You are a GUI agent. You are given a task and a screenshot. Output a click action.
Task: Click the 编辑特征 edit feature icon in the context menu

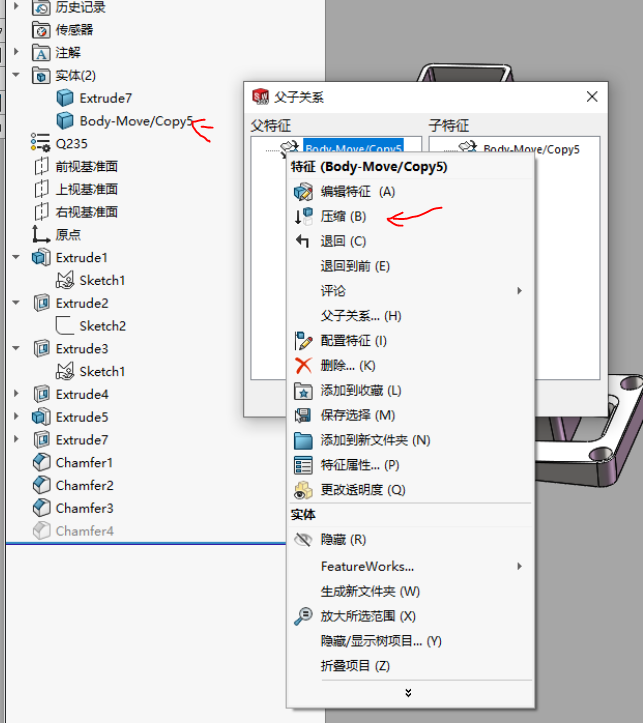[x=303, y=191]
